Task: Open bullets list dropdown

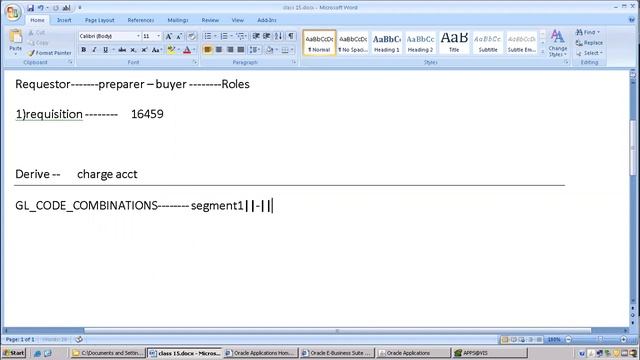Action: click(216, 36)
